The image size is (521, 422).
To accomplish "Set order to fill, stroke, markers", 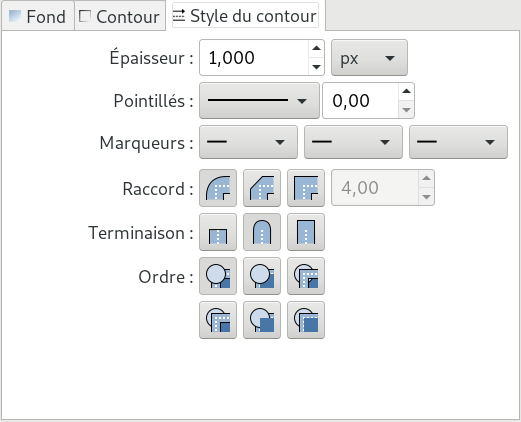I will click(218, 276).
